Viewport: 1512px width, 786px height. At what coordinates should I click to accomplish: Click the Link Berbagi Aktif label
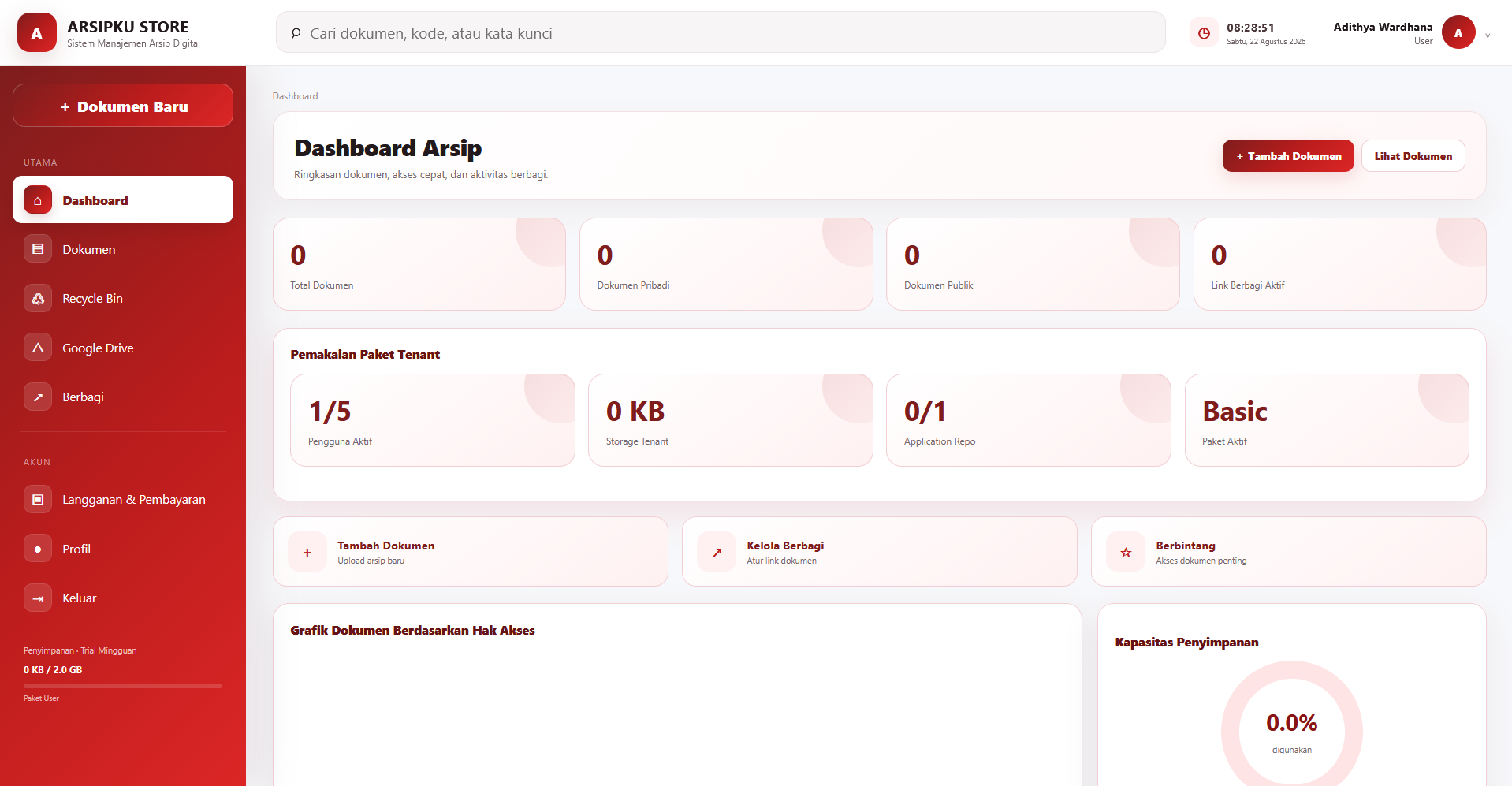click(x=1248, y=285)
